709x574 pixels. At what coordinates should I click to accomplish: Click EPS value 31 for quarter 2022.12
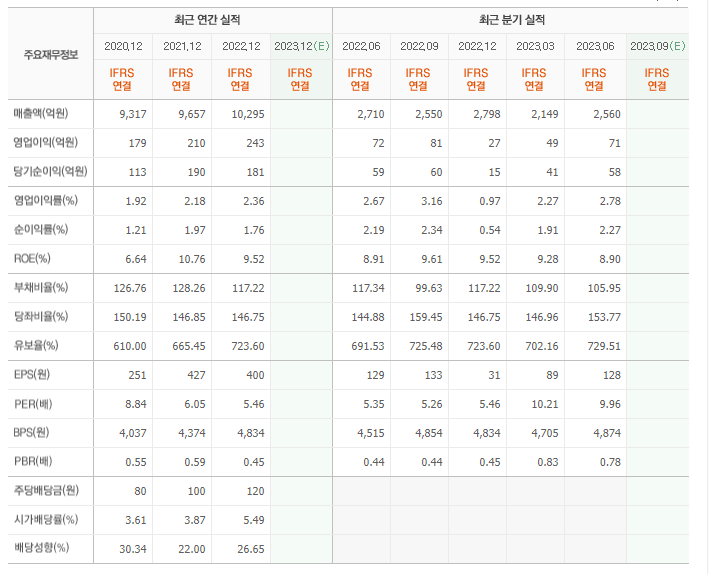pyautogui.click(x=494, y=375)
